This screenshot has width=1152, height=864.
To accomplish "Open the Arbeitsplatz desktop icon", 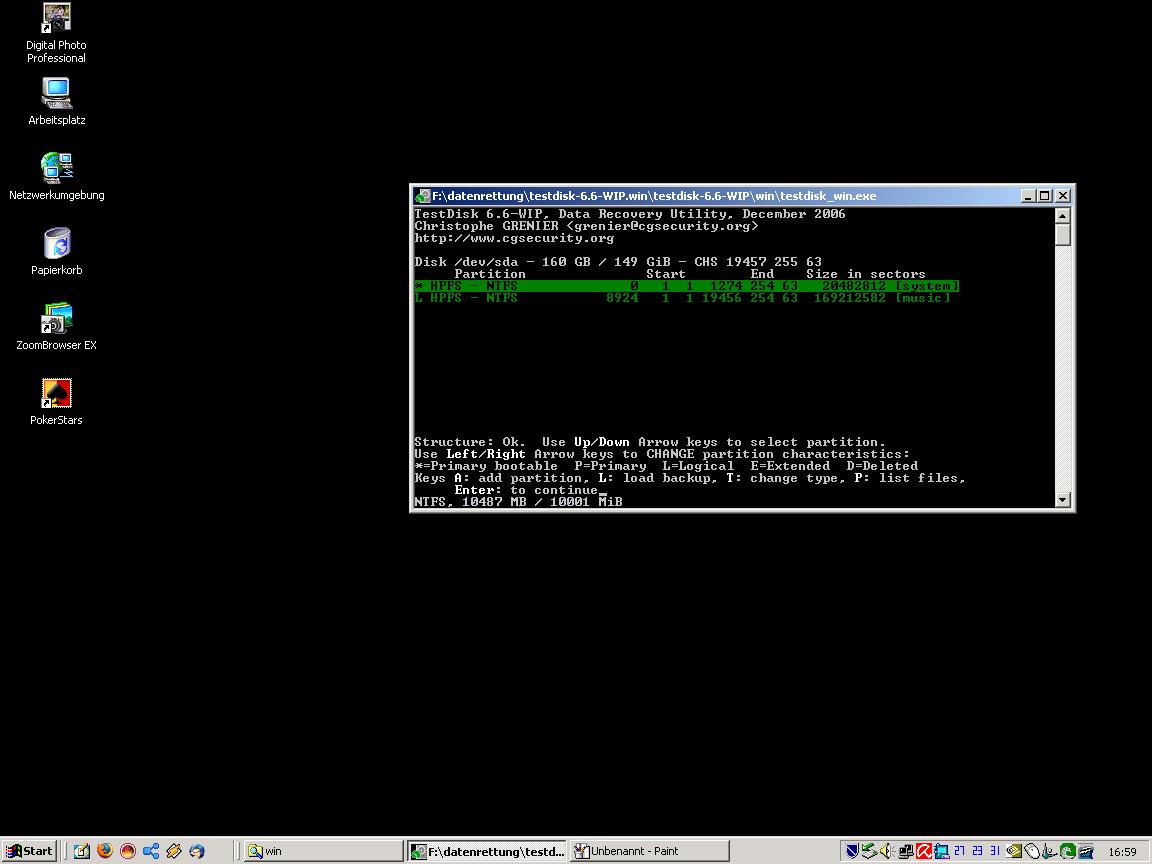I will [57, 101].
